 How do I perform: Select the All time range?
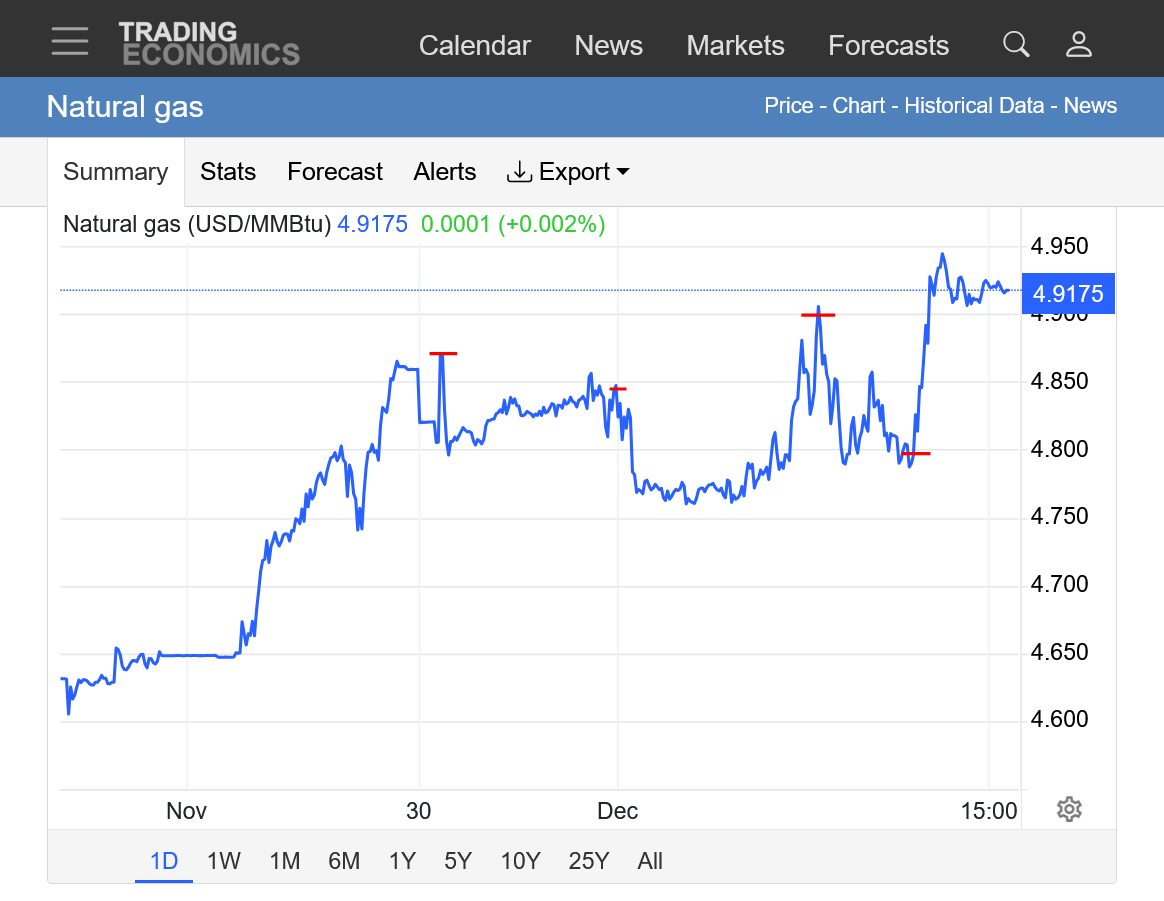[x=650, y=861]
